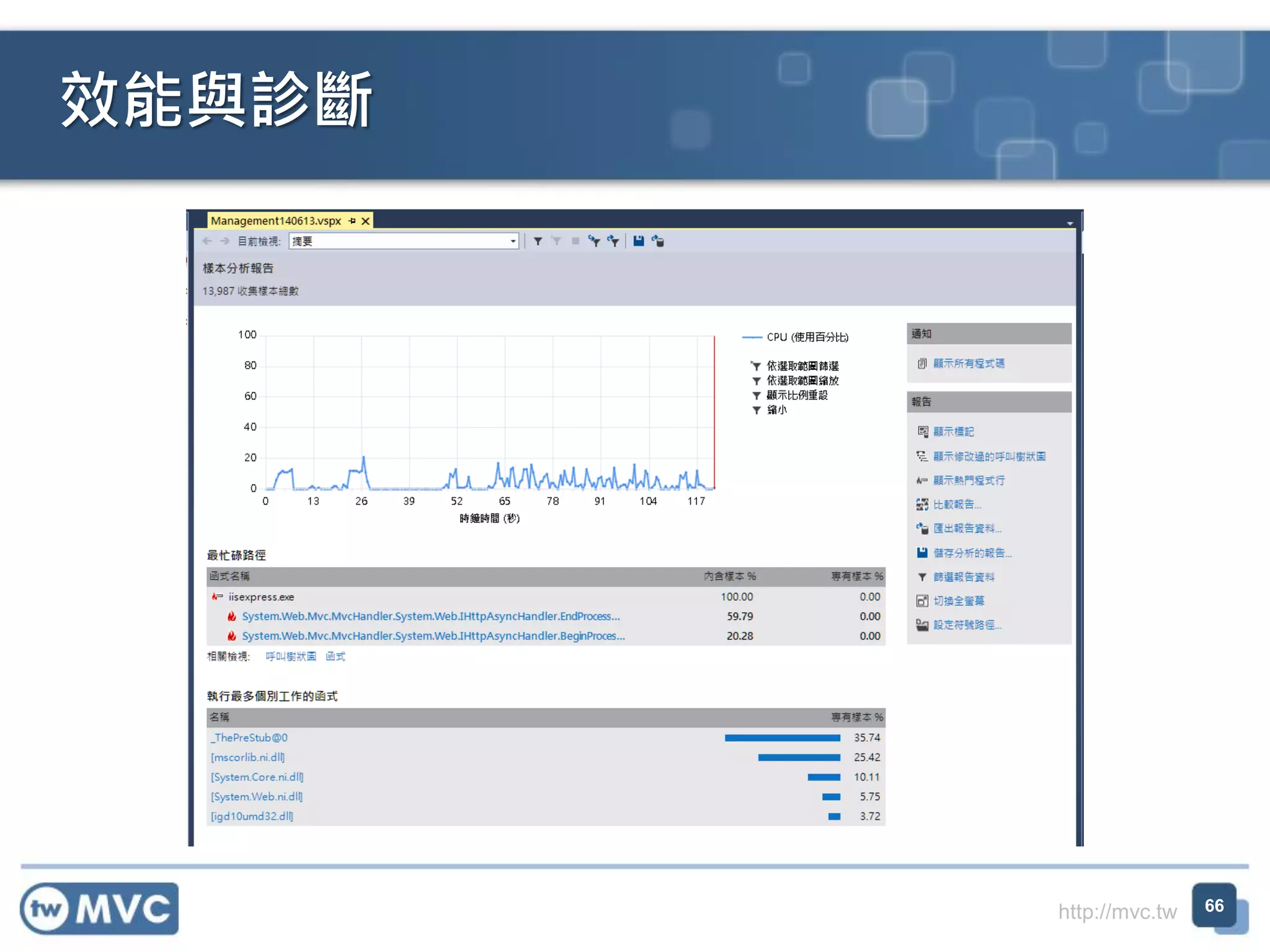Image resolution: width=1270 pixels, height=952 pixels.
Task: Toggle 切換全螢幕 full screen link
Action: click(959, 601)
